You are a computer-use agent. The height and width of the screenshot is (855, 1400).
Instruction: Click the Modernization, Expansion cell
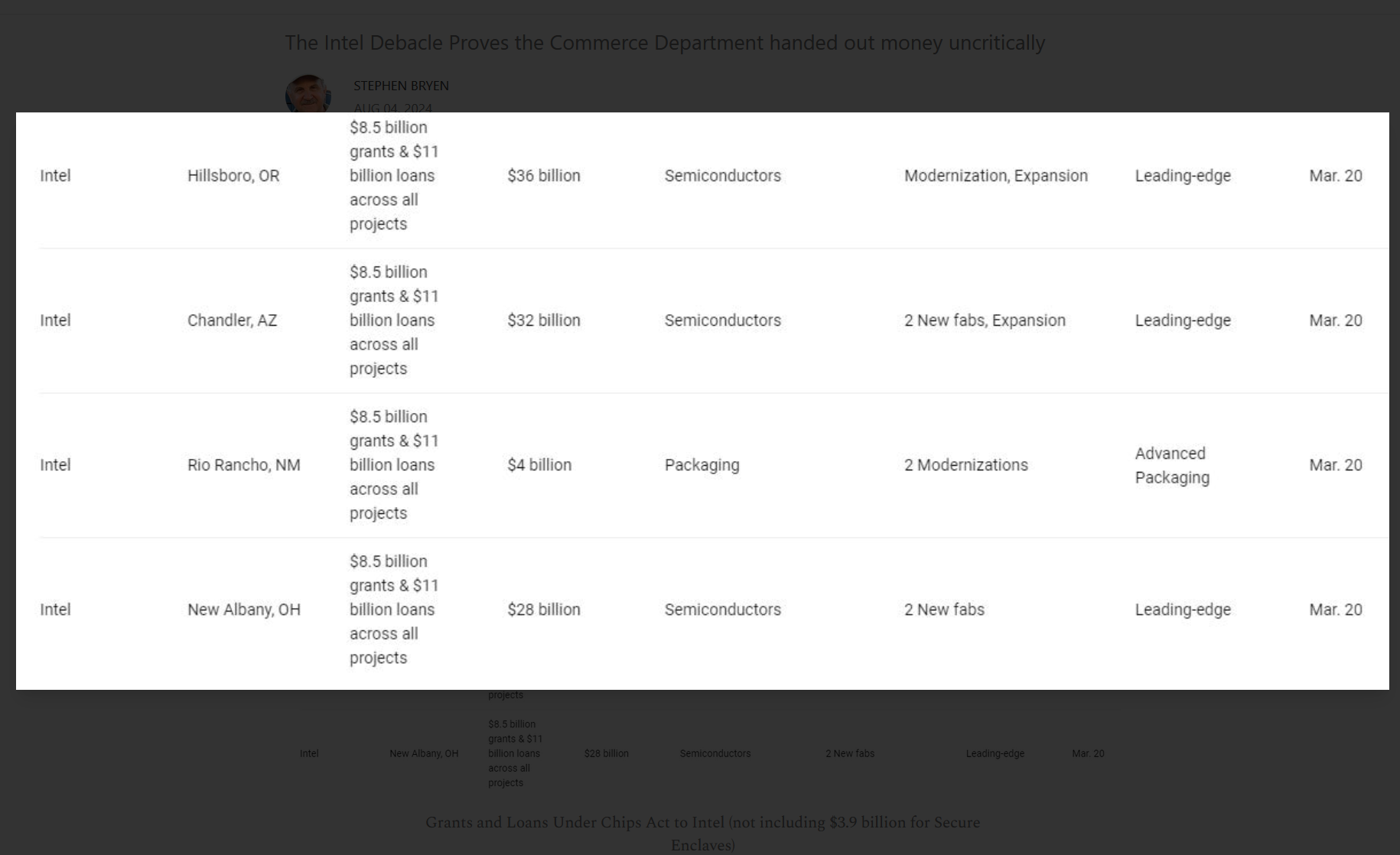995,176
